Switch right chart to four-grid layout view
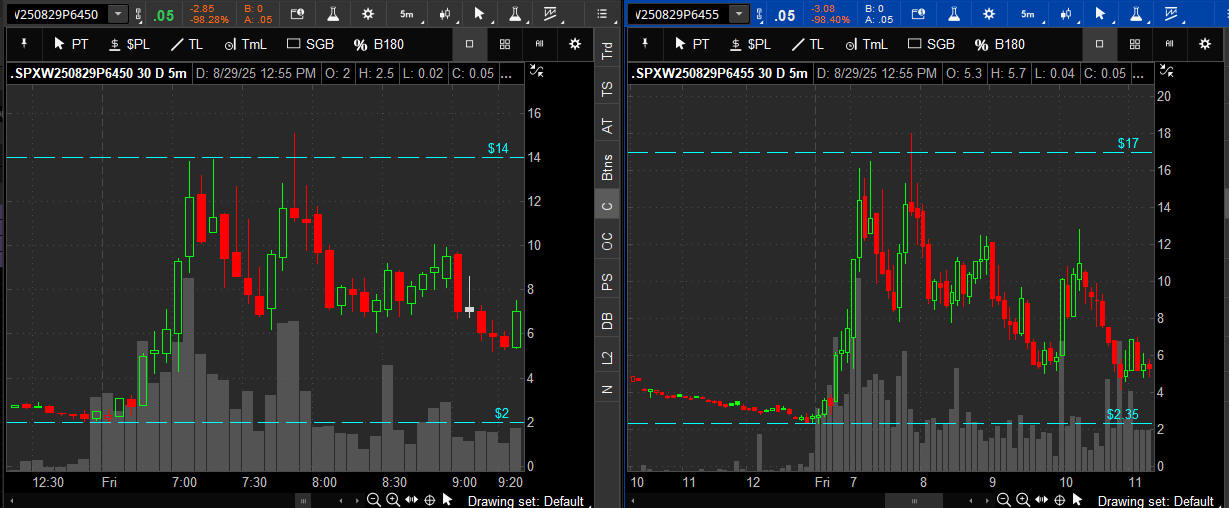 [1133, 44]
